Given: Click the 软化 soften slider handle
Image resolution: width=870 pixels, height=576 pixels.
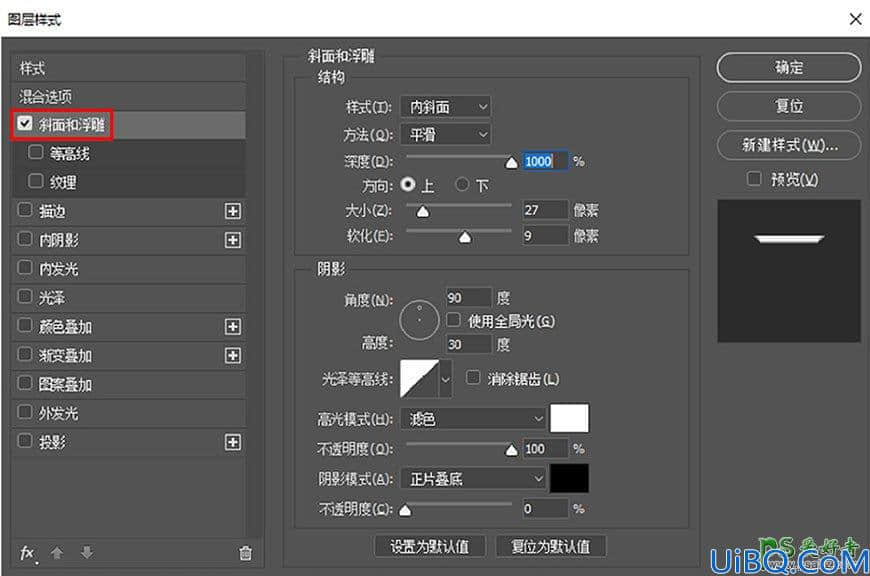Looking at the screenshot, I should pyautogui.click(x=465, y=237).
